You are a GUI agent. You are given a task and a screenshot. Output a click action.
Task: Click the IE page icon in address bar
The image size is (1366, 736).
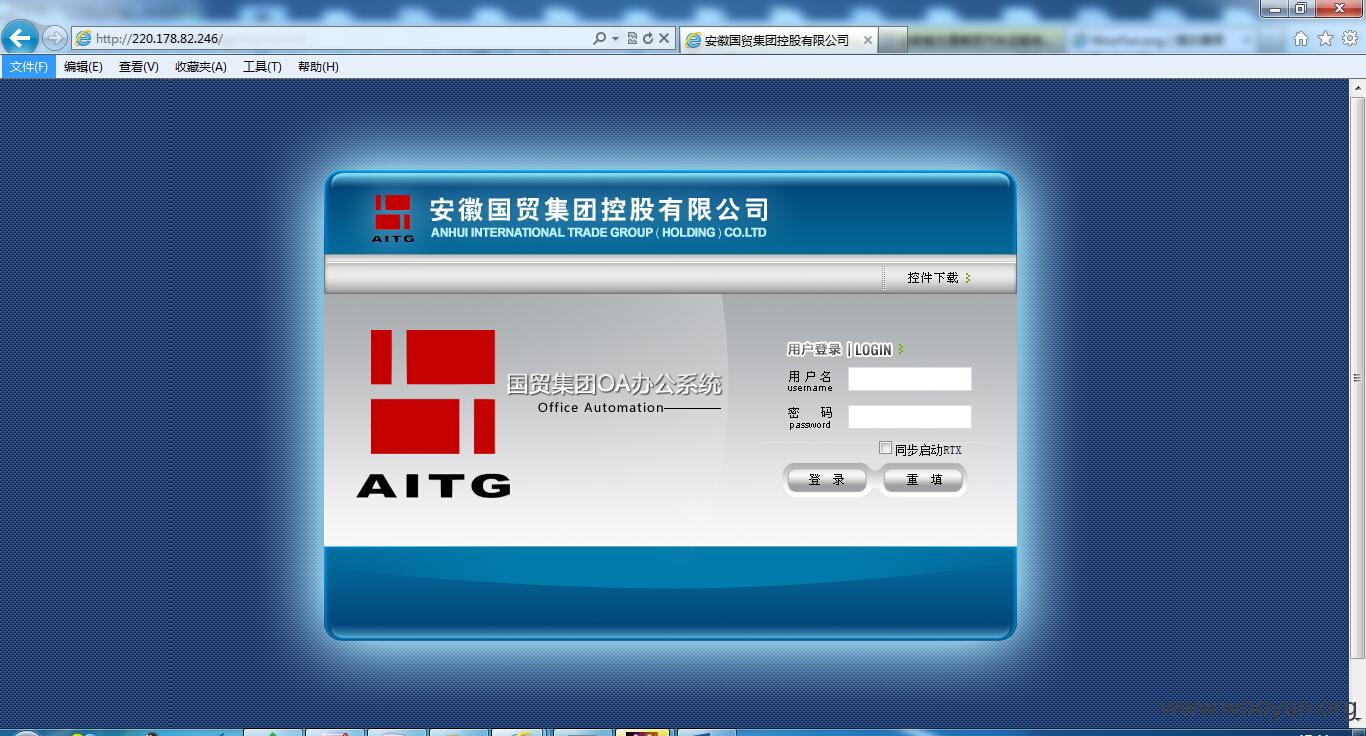(84, 38)
